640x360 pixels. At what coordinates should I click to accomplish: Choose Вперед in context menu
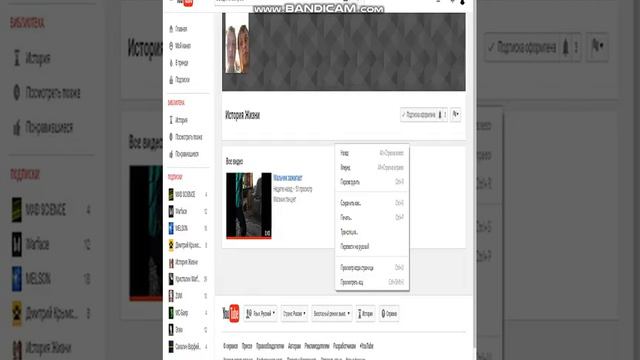[x=372, y=167]
